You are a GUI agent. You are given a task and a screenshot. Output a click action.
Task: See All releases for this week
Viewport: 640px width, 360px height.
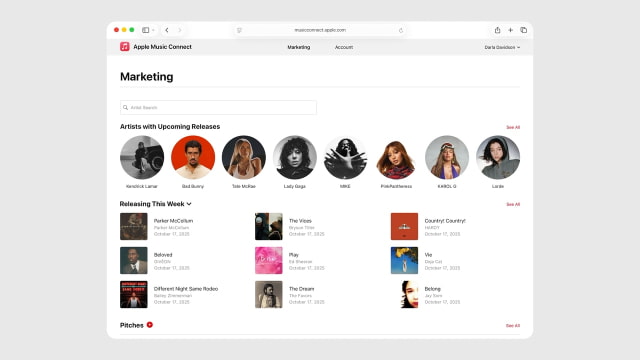tap(513, 204)
